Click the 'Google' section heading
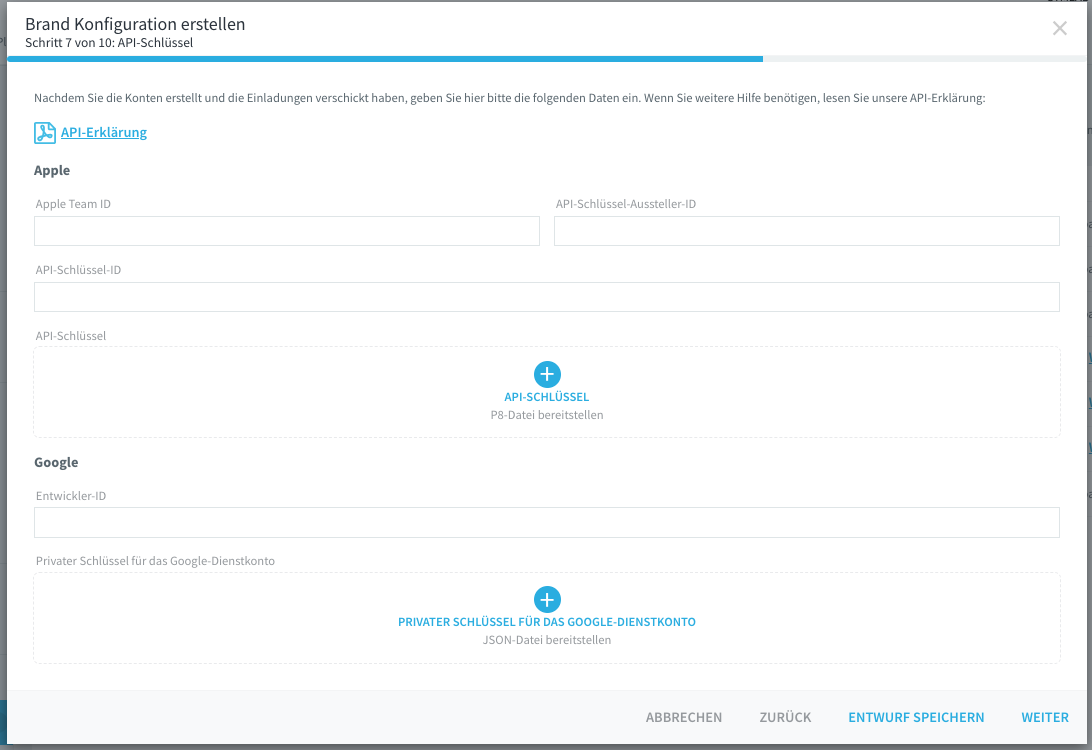 tap(56, 462)
